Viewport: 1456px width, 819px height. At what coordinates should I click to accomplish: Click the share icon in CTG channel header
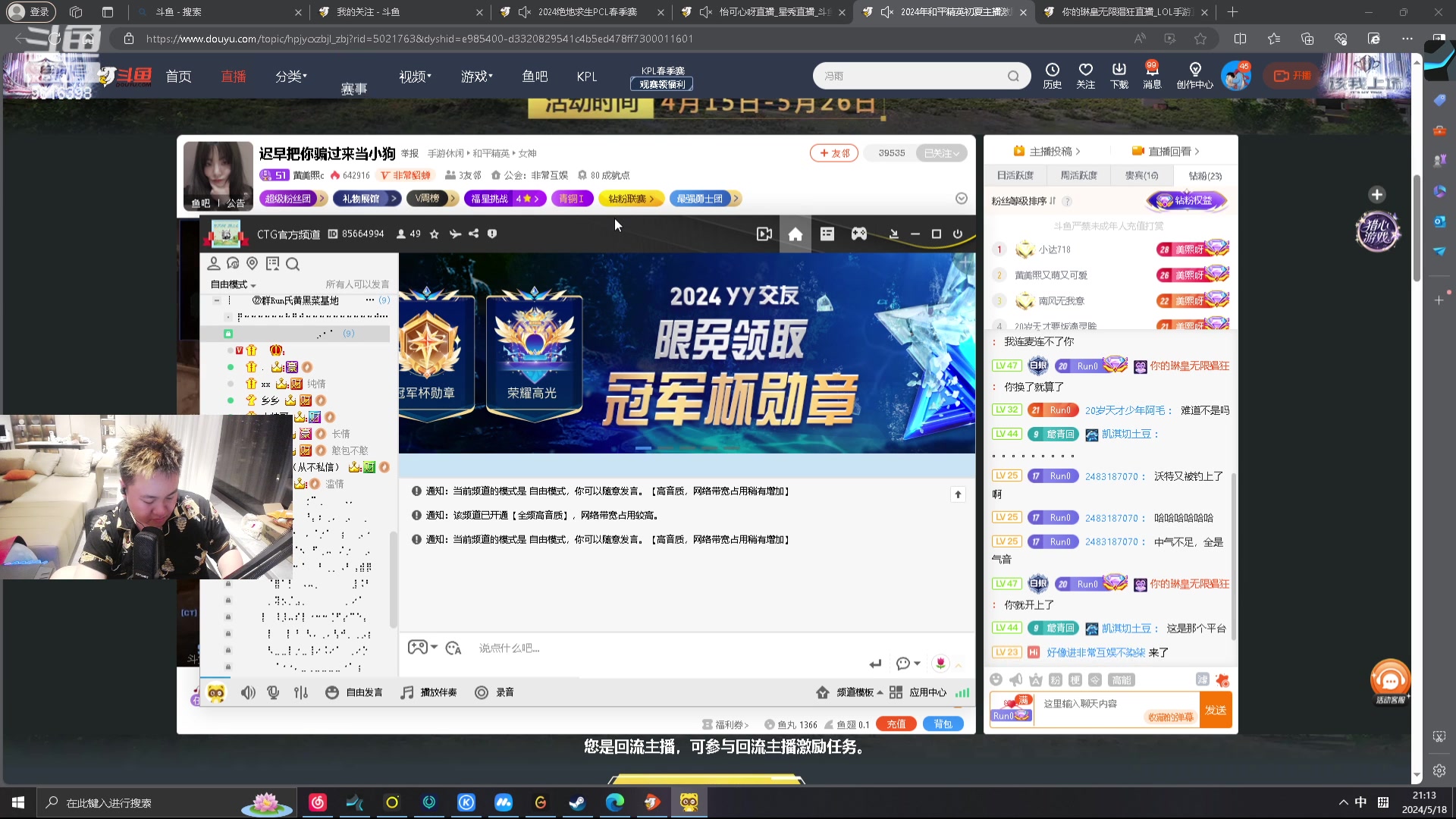pos(474,234)
